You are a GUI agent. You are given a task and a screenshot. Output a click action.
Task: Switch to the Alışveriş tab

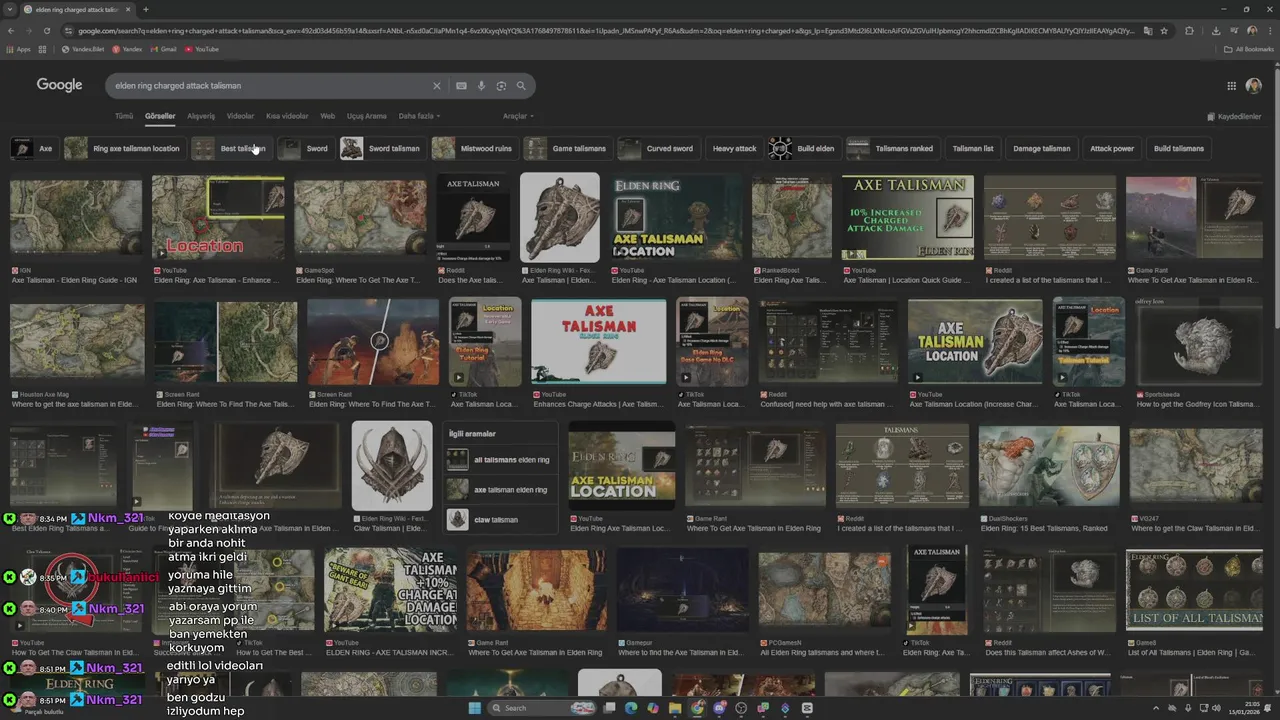pos(201,116)
